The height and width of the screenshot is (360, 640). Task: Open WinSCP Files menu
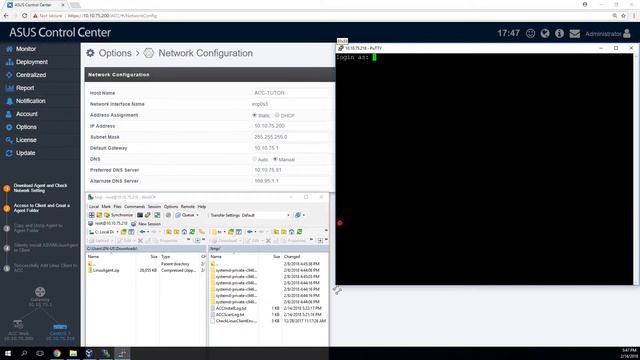[x=118, y=207]
